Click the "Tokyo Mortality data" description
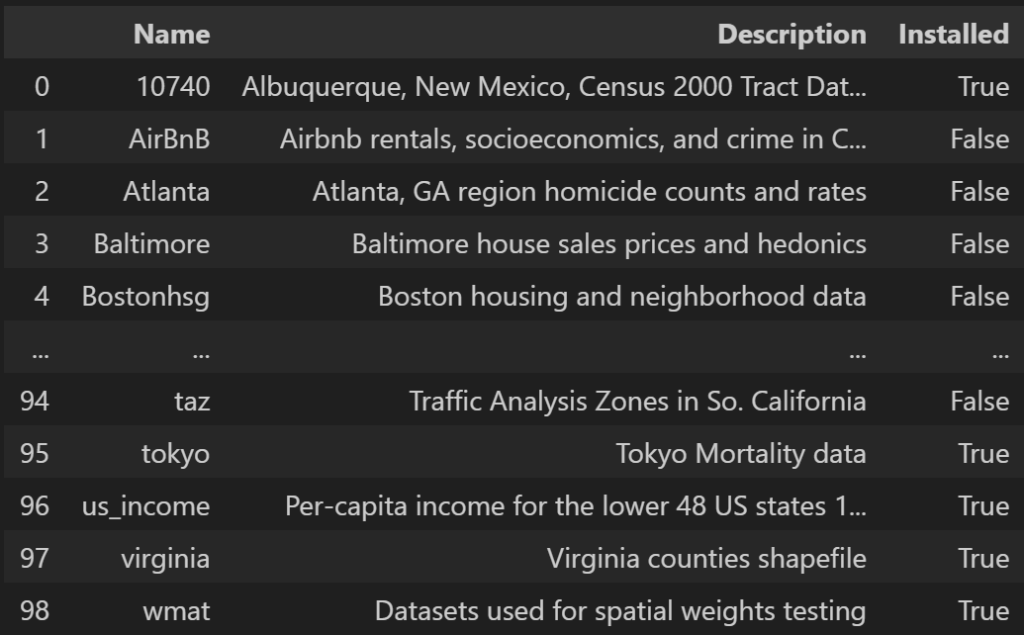Screen dimensions: 1024x635 coord(740,454)
